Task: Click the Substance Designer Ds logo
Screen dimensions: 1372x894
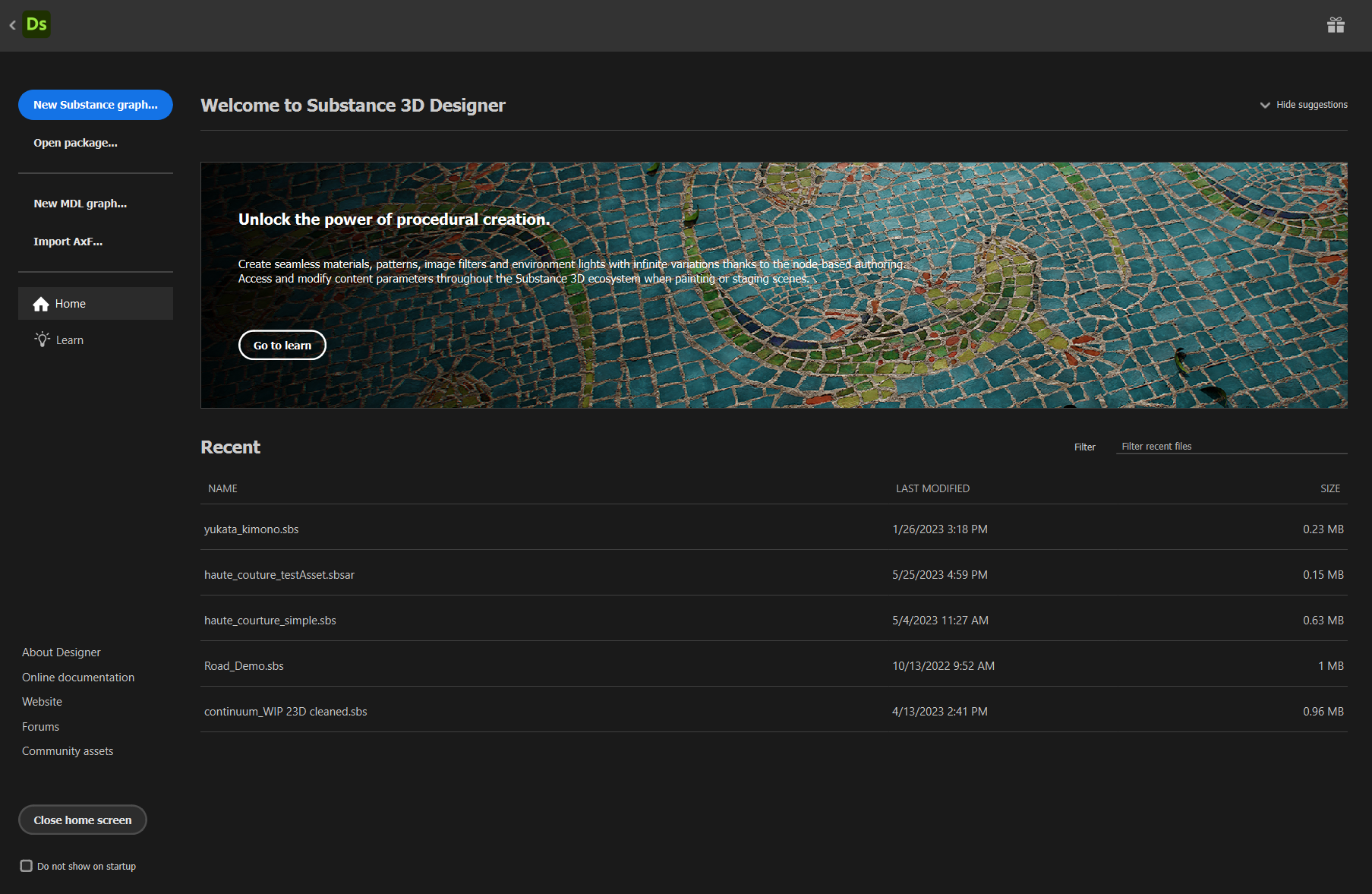Action: tap(36, 24)
